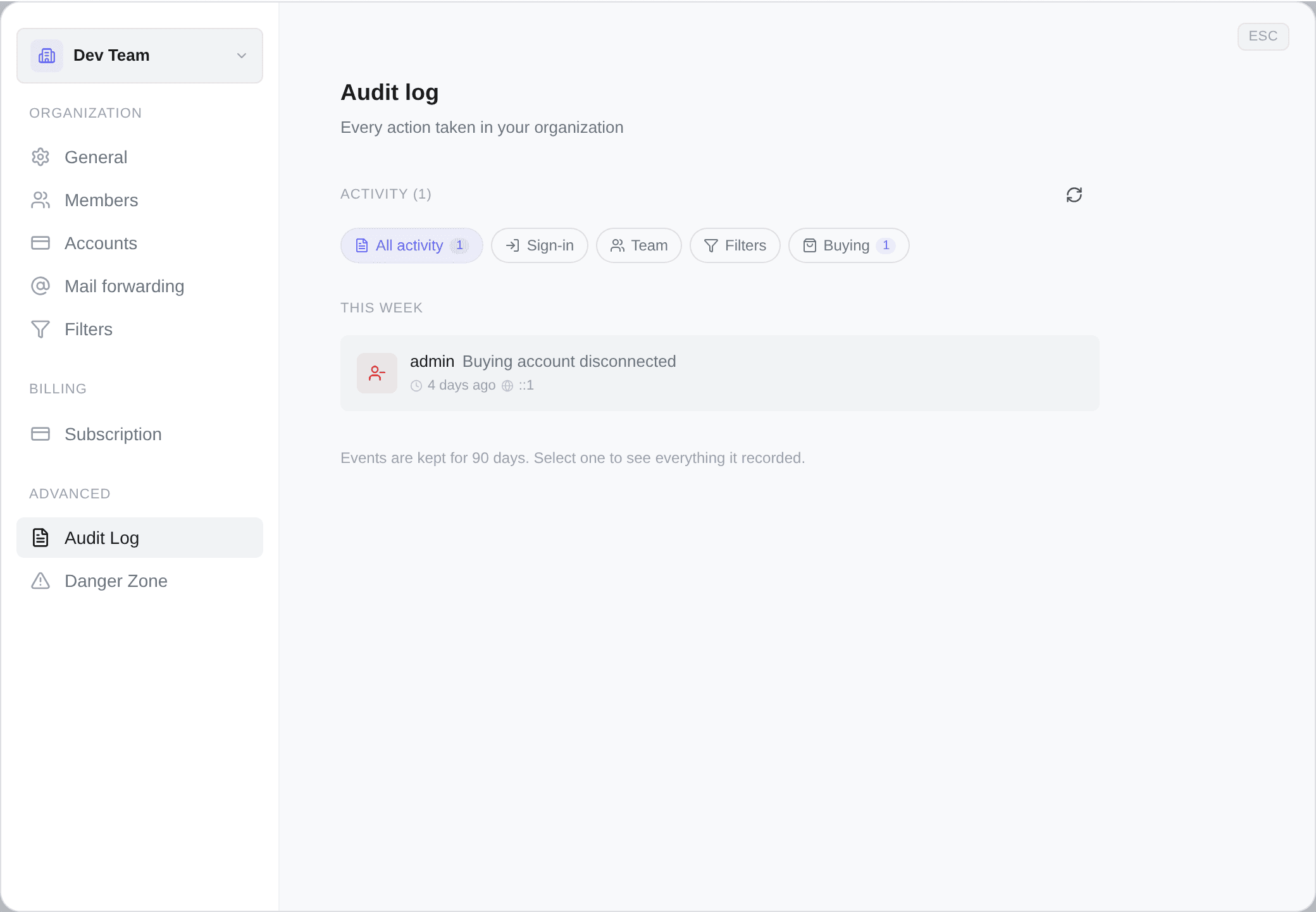This screenshot has width=1316, height=912.
Task: Click the Filters funnel icon in sidebar
Action: coord(40,329)
